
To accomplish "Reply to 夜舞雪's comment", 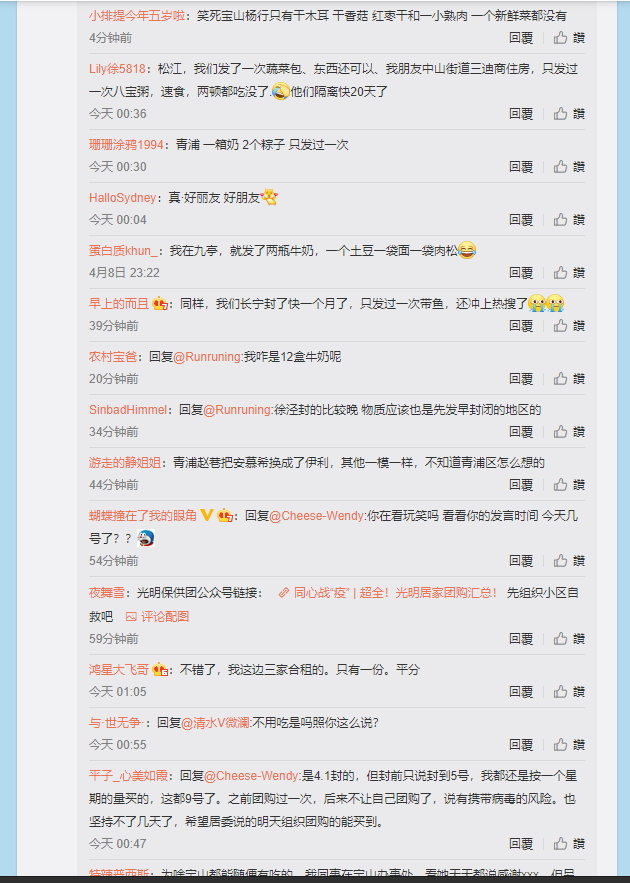I will (x=521, y=639).
